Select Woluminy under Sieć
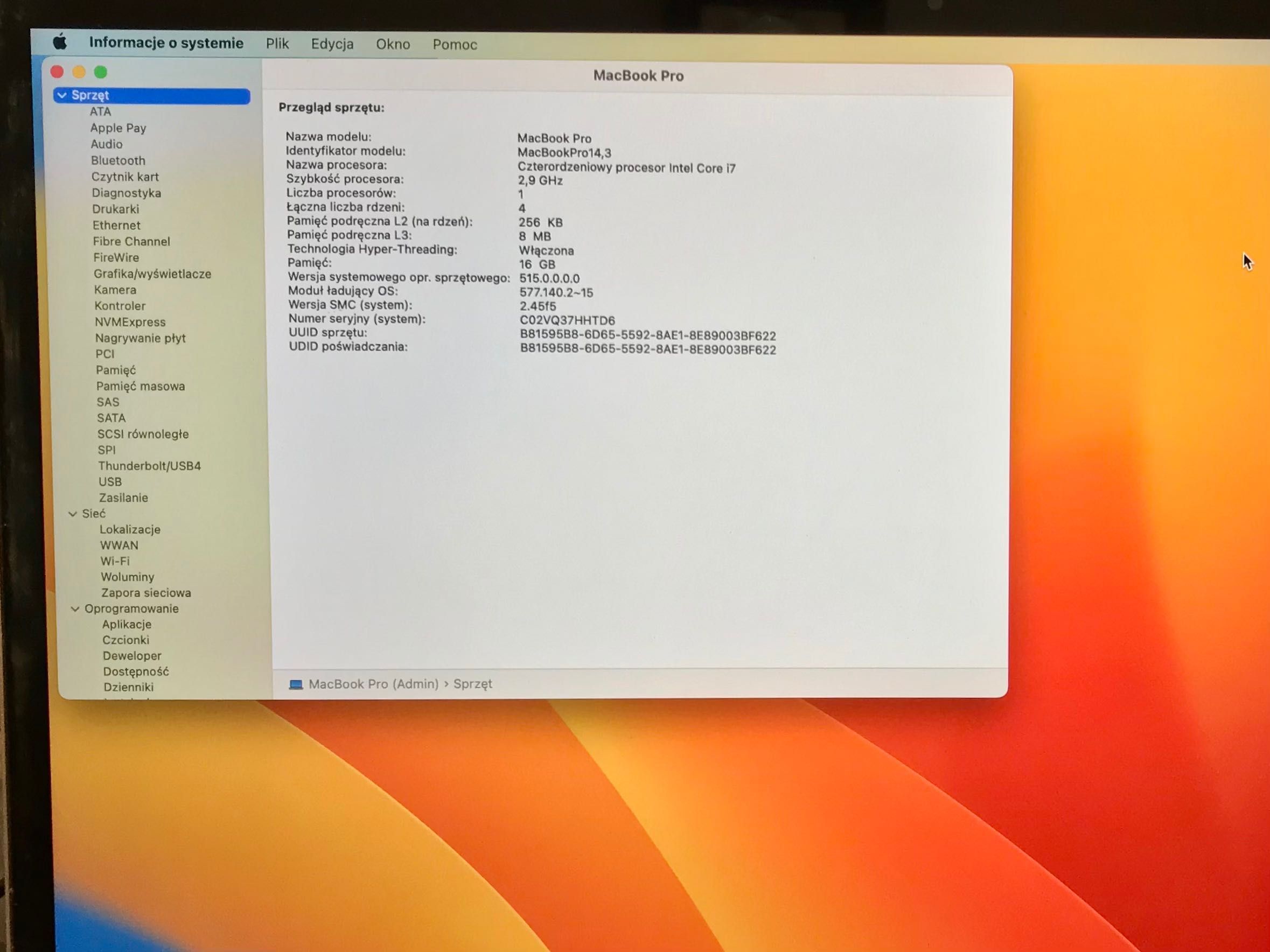 (128, 577)
